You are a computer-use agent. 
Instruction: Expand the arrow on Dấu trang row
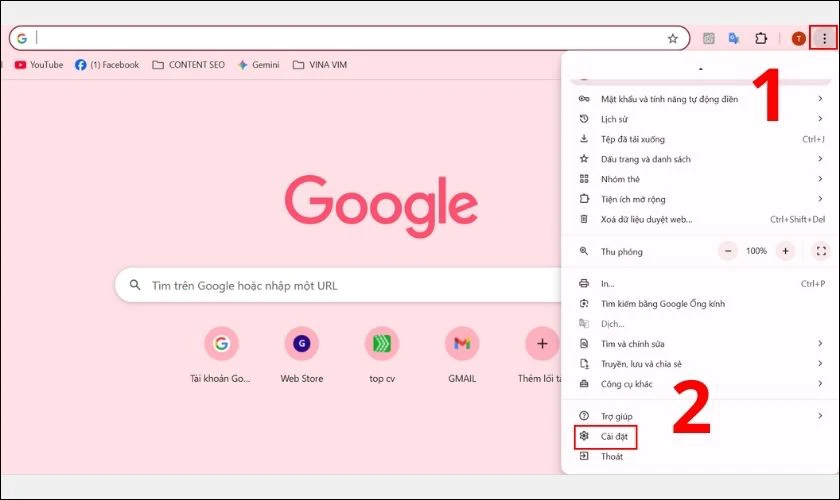point(820,159)
